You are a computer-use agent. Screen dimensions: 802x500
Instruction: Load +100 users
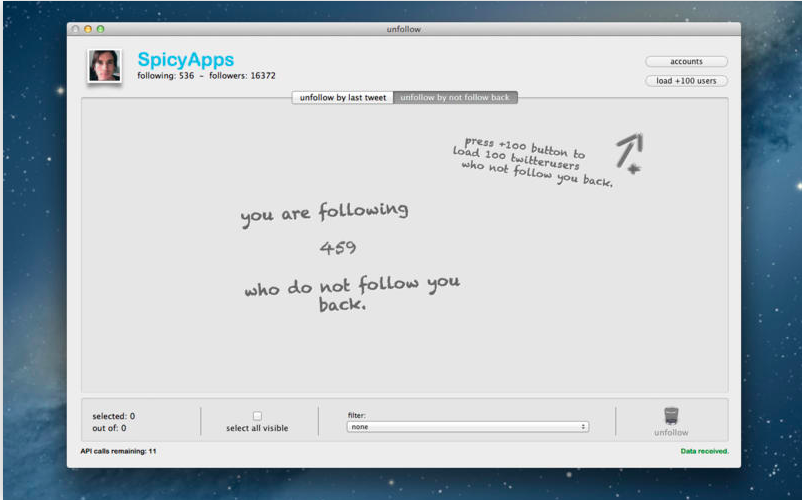coord(686,81)
